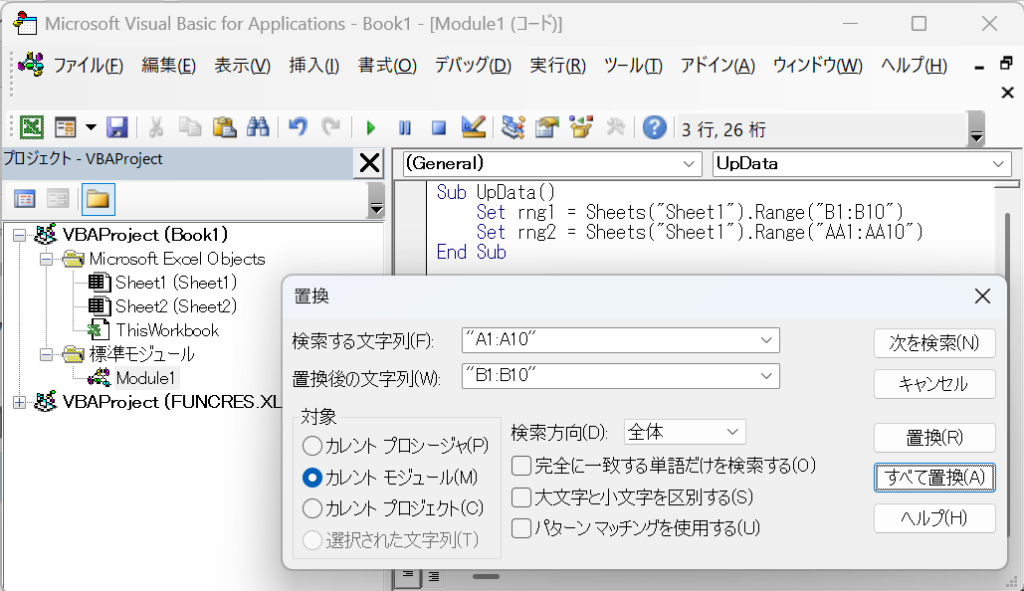This screenshot has height=591, width=1024.
Task: Select Sheet2 (Sheet2) in project tree
Action: tap(176, 306)
